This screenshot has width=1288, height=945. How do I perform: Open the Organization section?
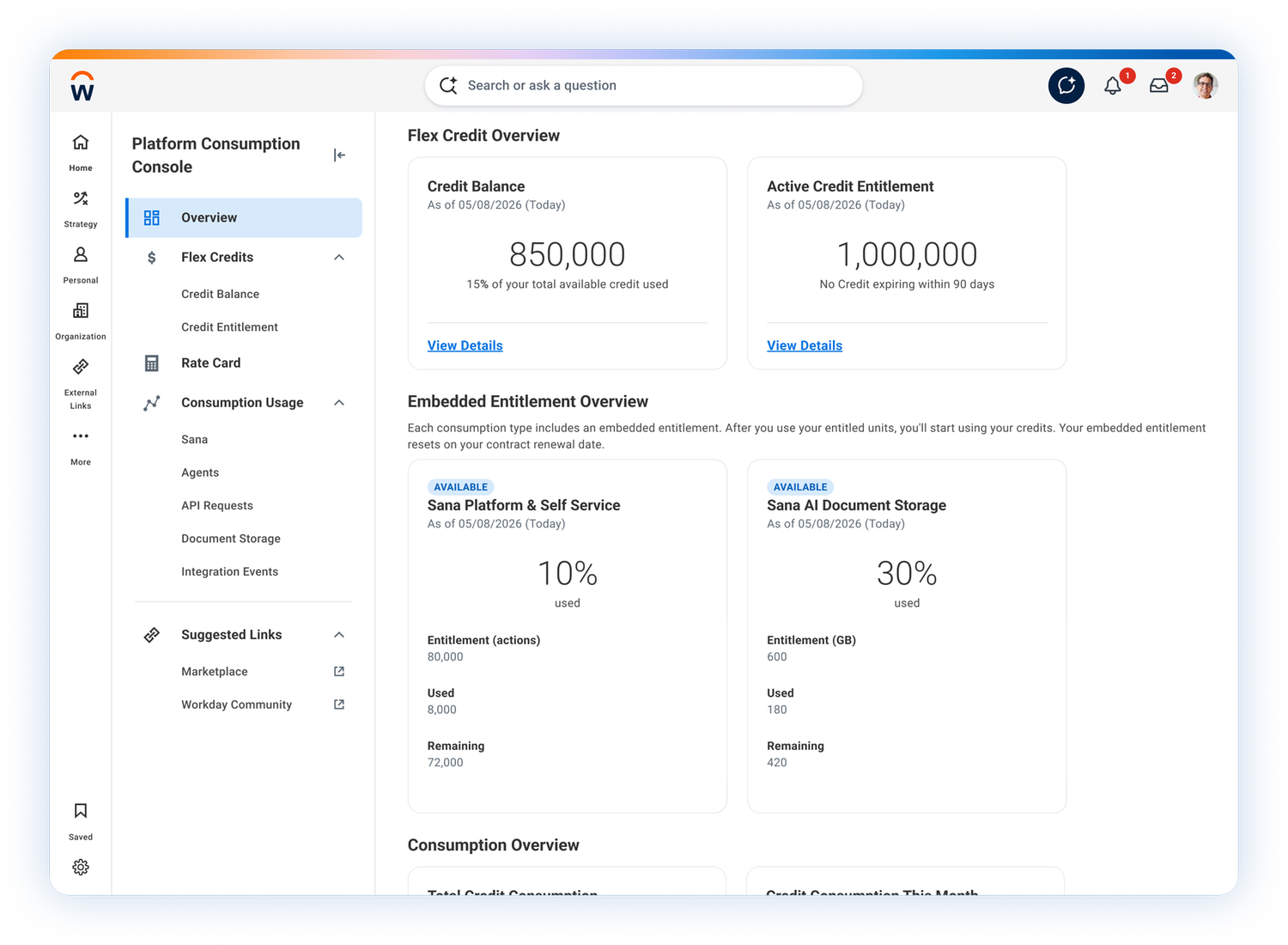81,321
